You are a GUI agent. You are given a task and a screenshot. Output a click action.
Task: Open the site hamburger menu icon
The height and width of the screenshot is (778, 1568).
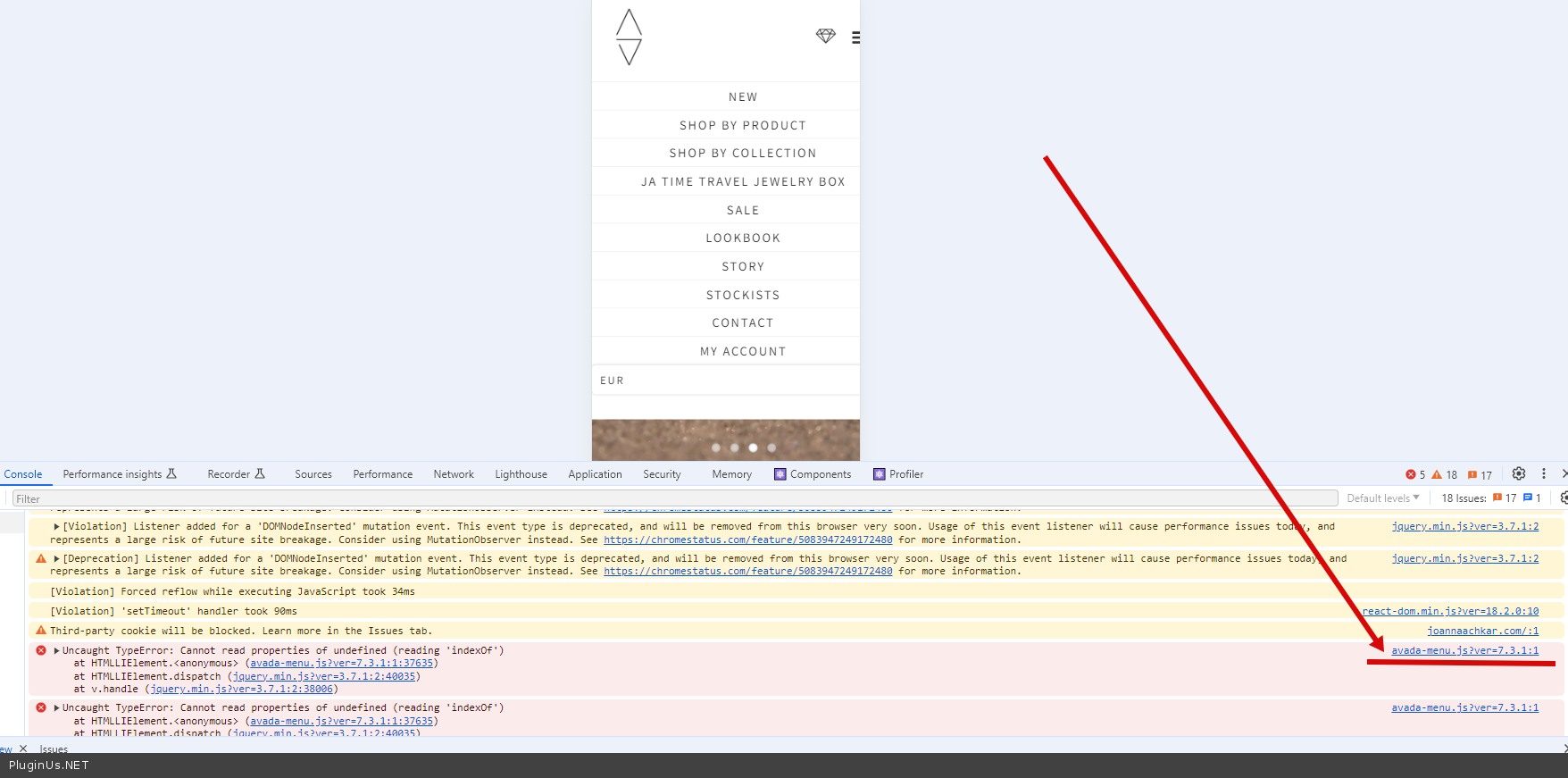tap(855, 38)
